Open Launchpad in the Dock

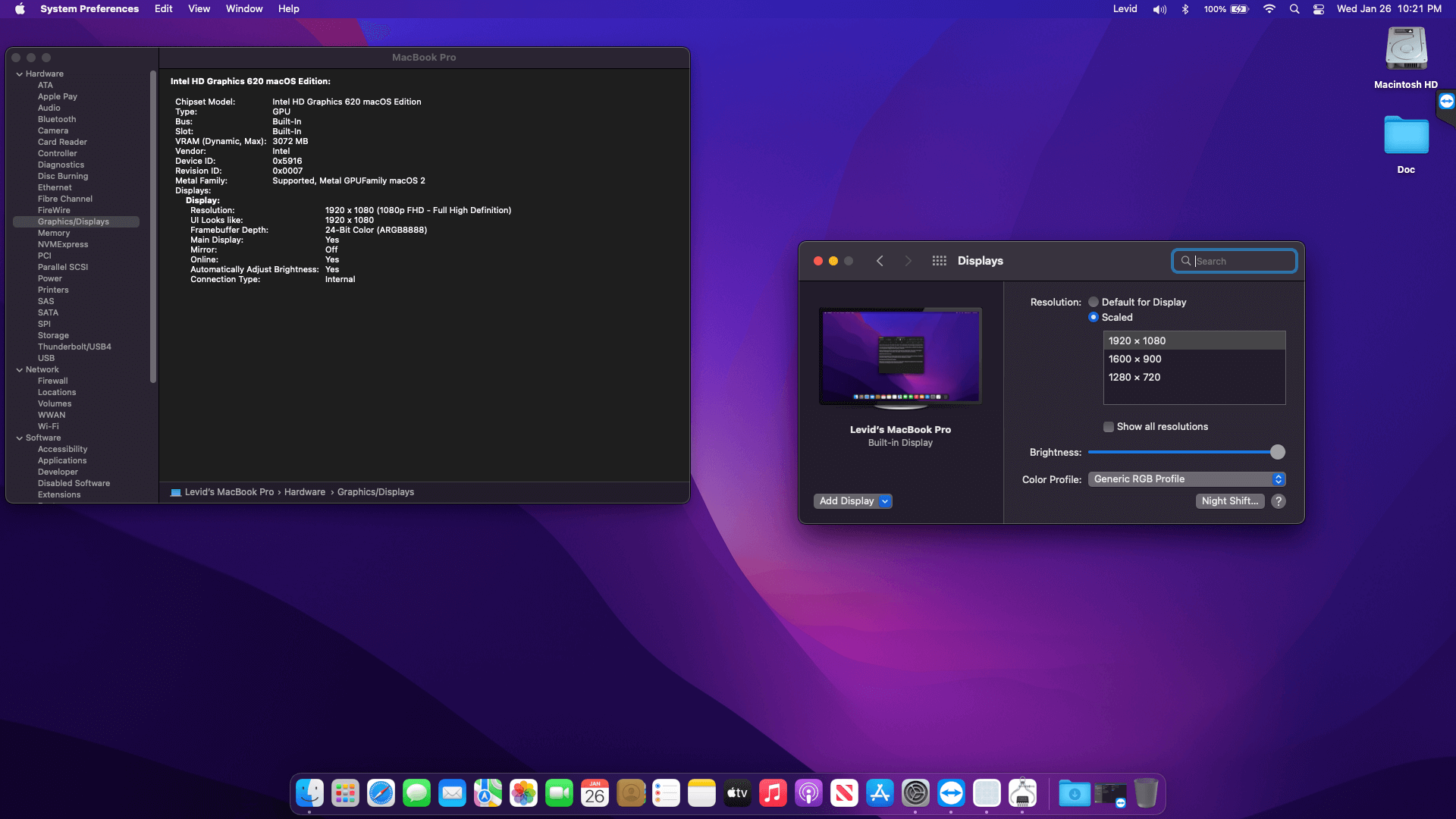click(345, 793)
